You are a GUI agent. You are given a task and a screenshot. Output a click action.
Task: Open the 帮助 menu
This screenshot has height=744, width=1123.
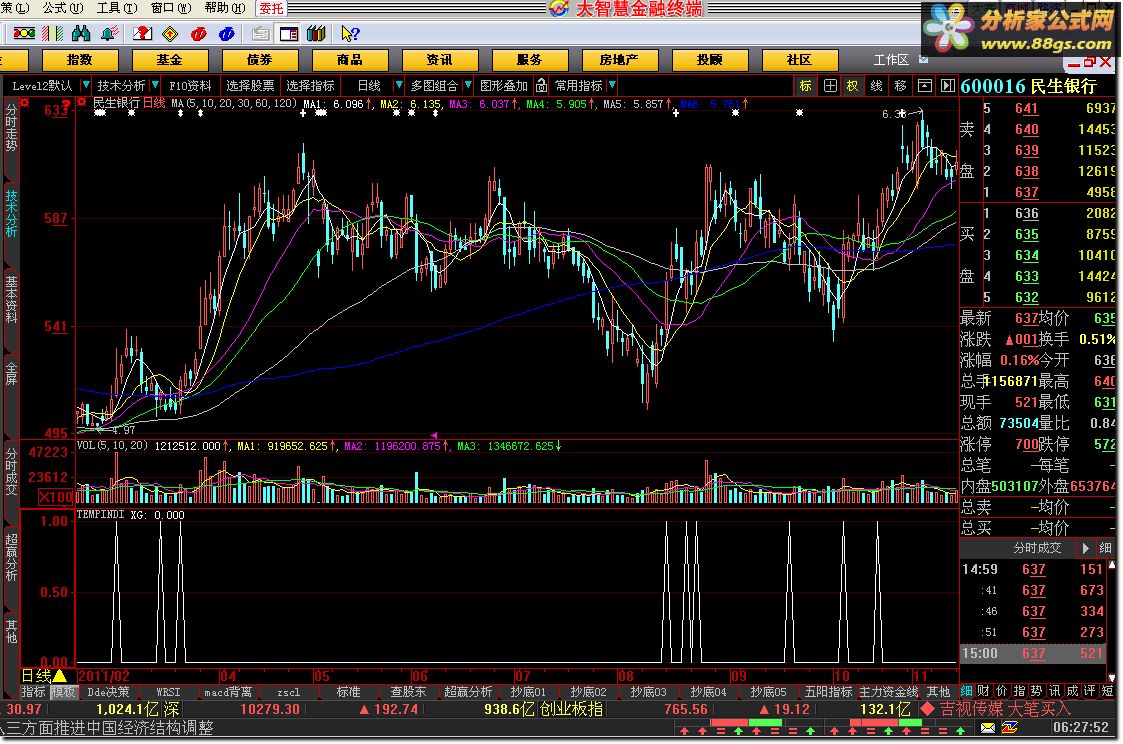[225, 8]
